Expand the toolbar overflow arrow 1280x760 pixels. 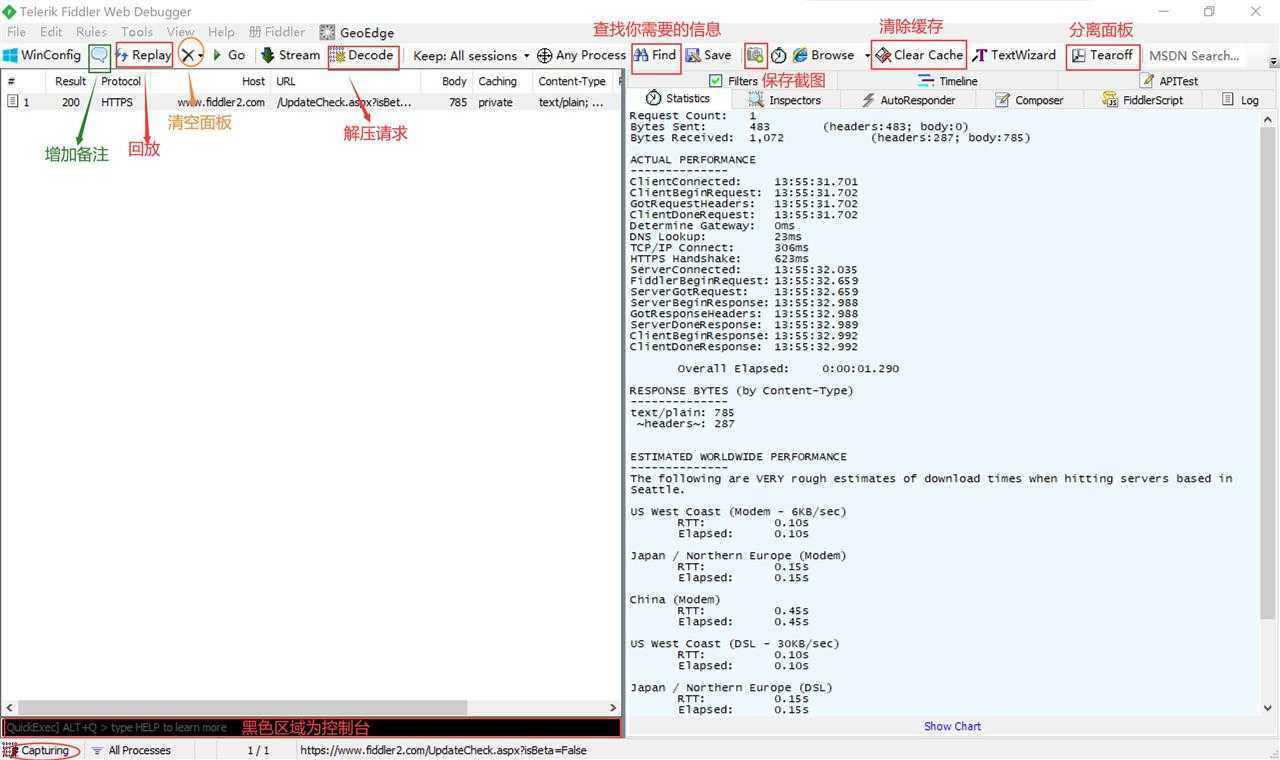(x=1273, y=61)
